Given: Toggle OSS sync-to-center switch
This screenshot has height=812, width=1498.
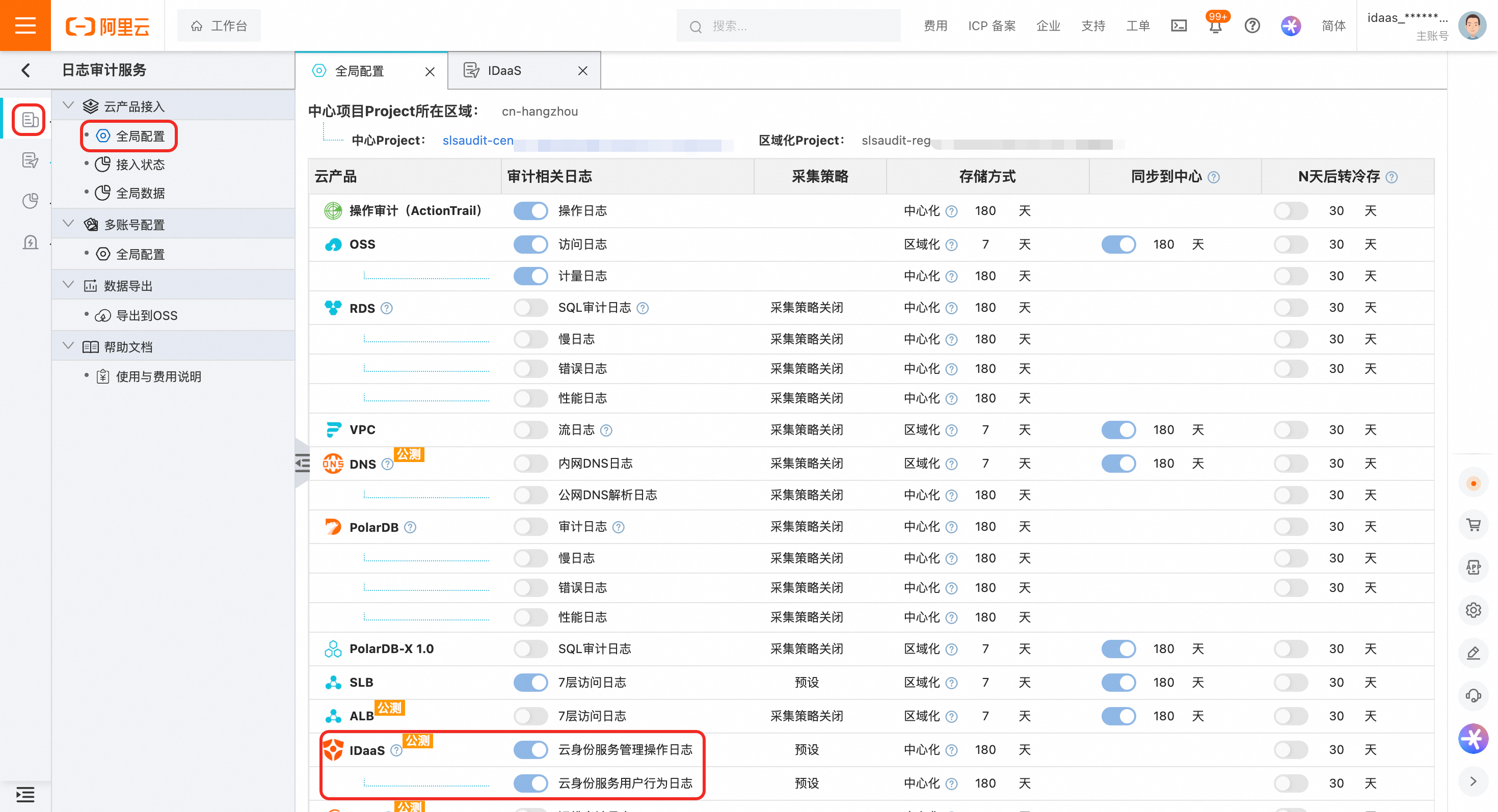Looking at the screenshot, I should coord(1118,244).
